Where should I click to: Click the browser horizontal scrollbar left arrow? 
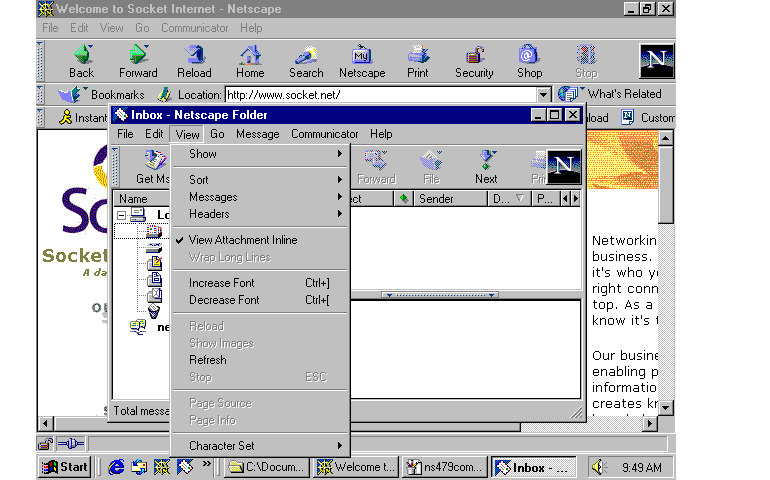(46, 423)
